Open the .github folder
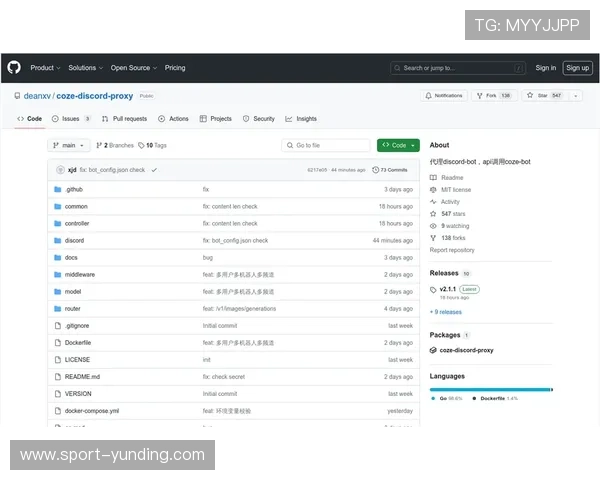 point(74,189)
